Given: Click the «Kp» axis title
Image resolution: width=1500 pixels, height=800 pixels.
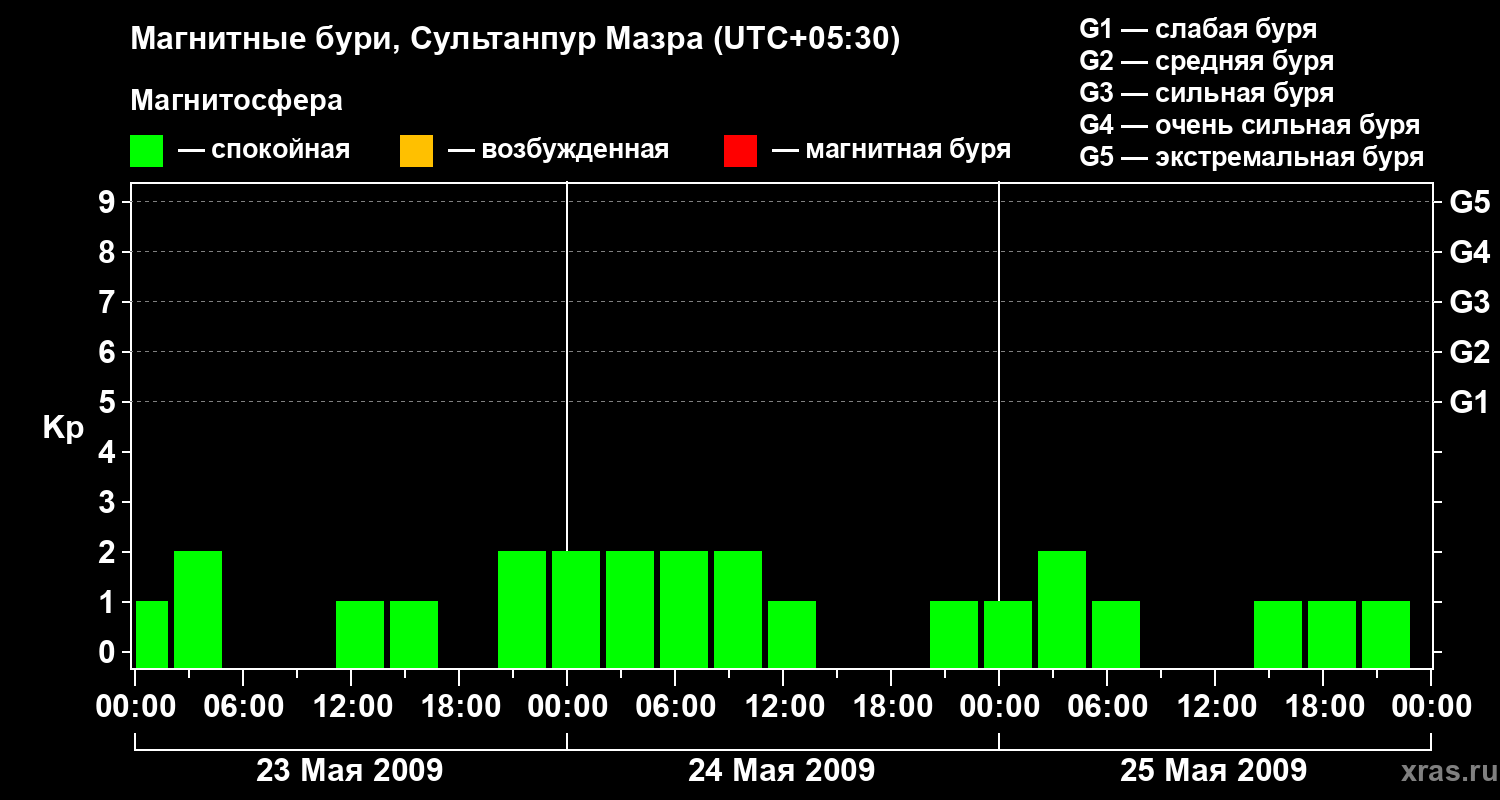Looking at the screenshot, I should click(x=63, y=428).
